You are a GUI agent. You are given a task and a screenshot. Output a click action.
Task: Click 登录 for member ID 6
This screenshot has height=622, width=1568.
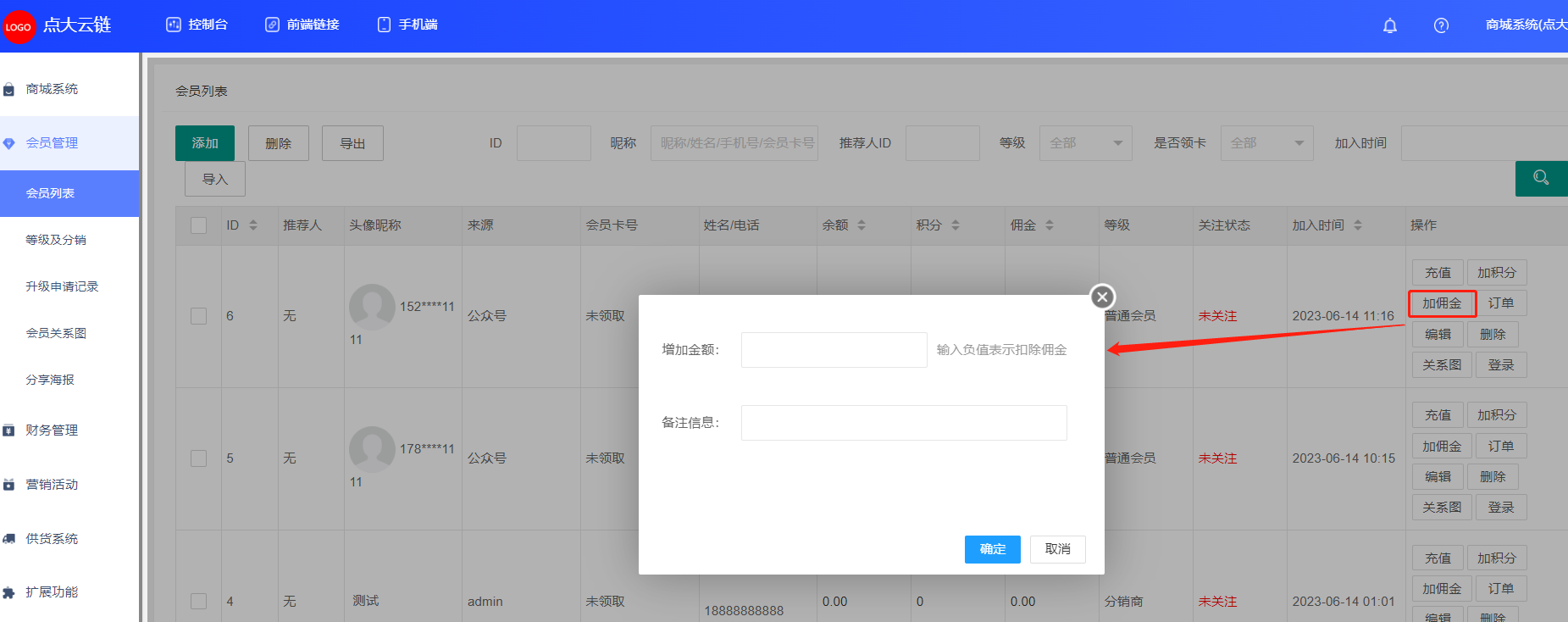pyautogui.click(x=1501, y=364)
